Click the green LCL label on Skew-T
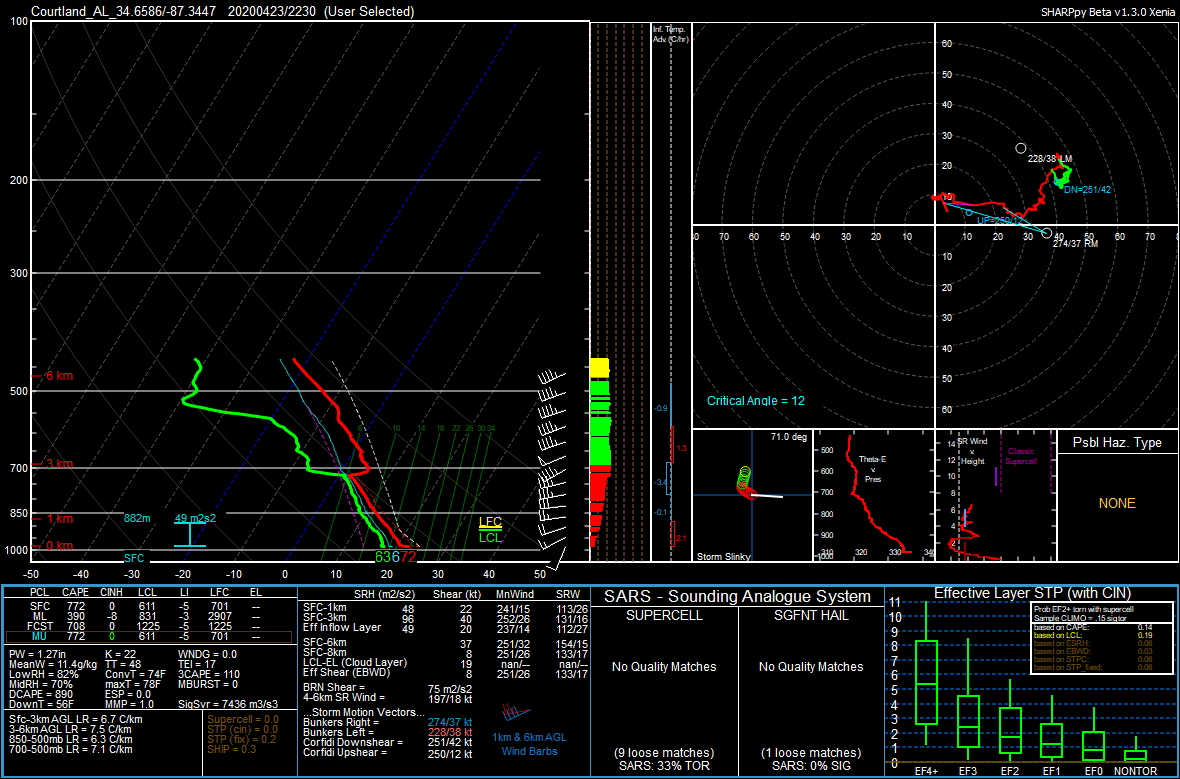This screenshot has height=779, width=1180. (x=490, y=537)
